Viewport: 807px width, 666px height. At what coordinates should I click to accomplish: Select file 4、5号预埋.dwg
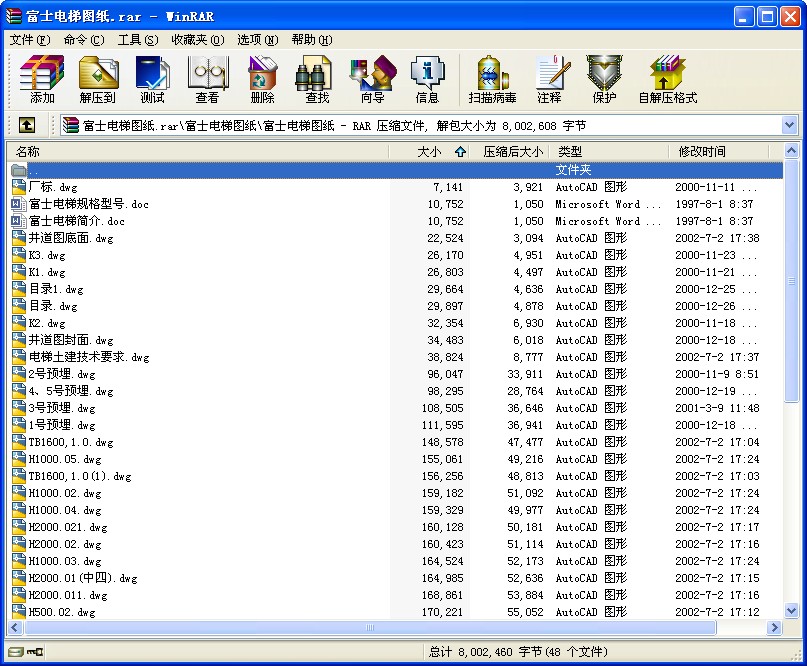coord(71,391)
